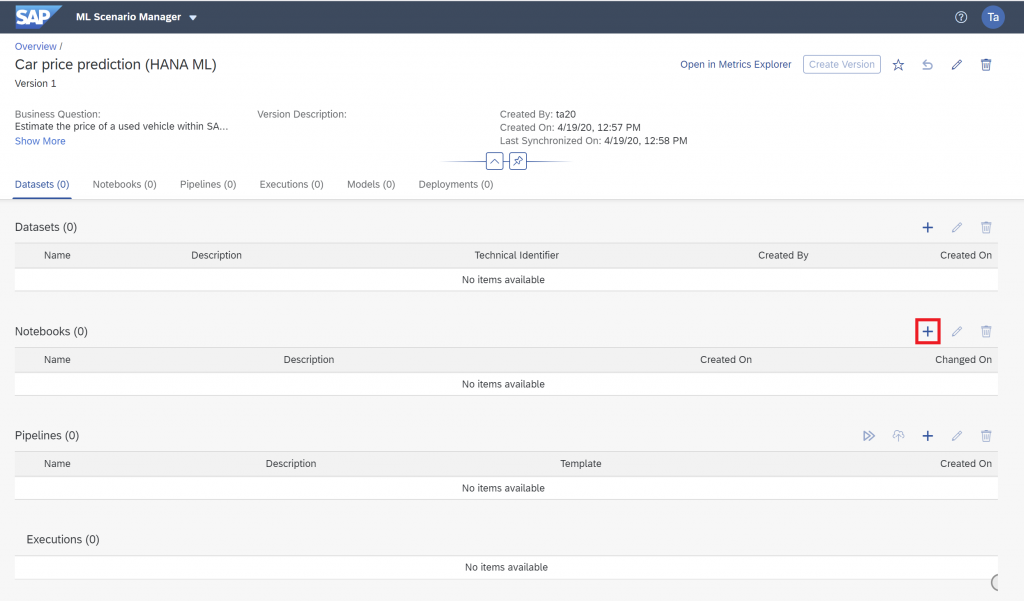Click the Template column header in Pipelines
Viewport: 1024px width, 601px height.
tap(581, 463)
